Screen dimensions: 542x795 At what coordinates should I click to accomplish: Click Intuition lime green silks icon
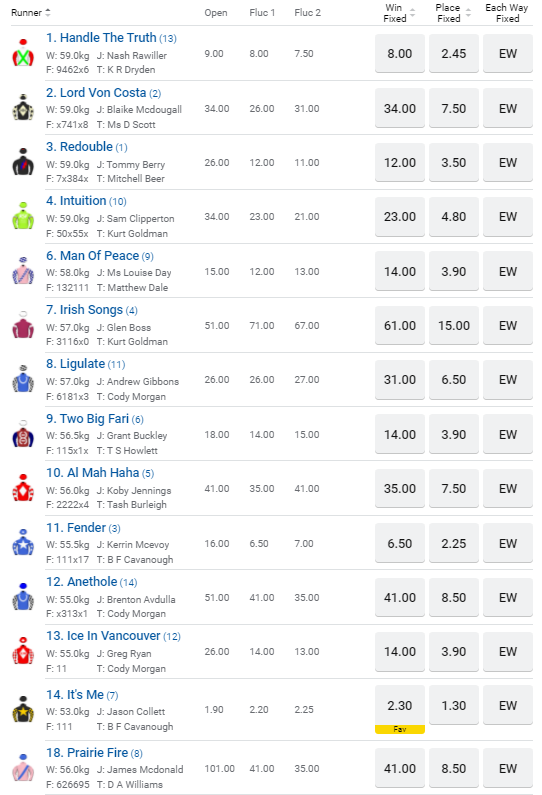click(x=23, y=216)
